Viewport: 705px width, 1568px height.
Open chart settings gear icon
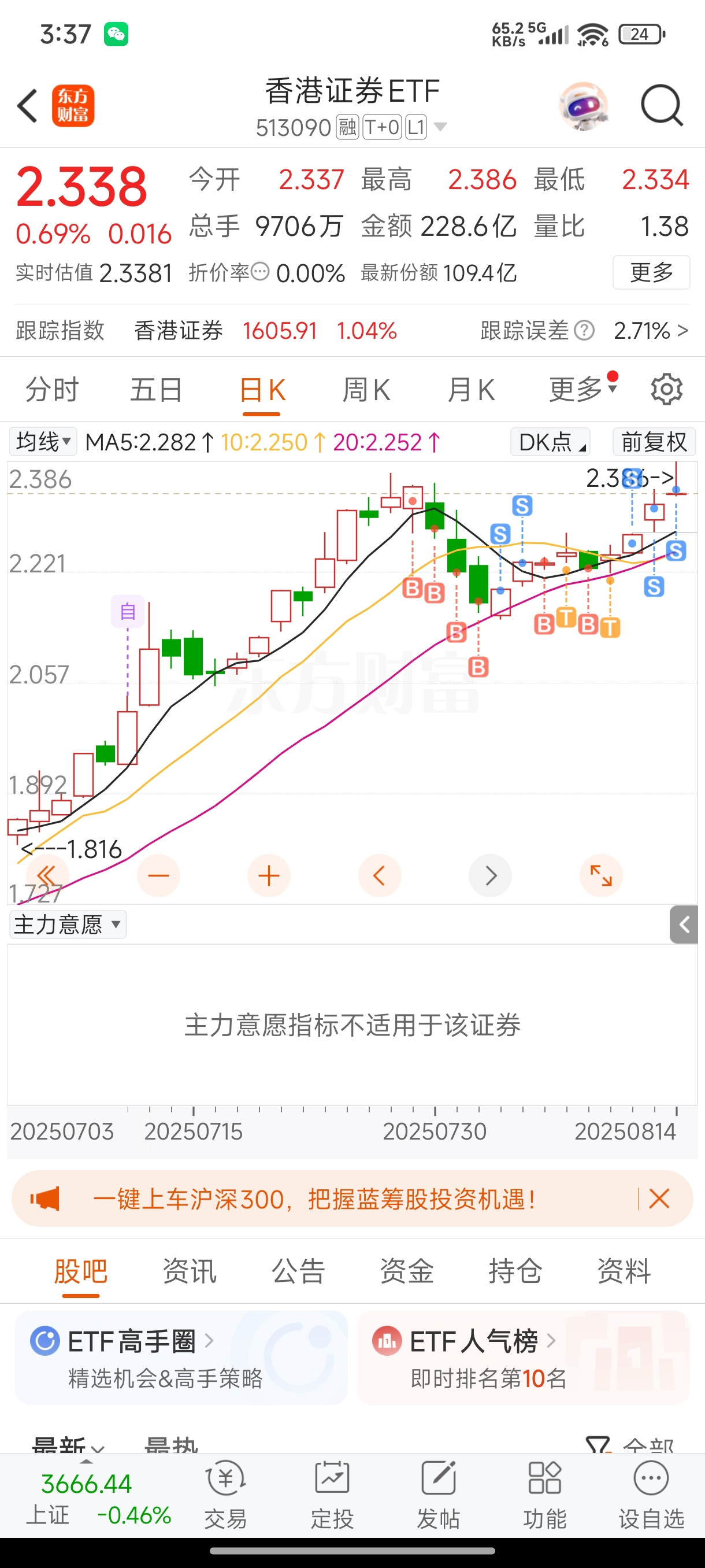pyautogui.click(x=667, y=390)
